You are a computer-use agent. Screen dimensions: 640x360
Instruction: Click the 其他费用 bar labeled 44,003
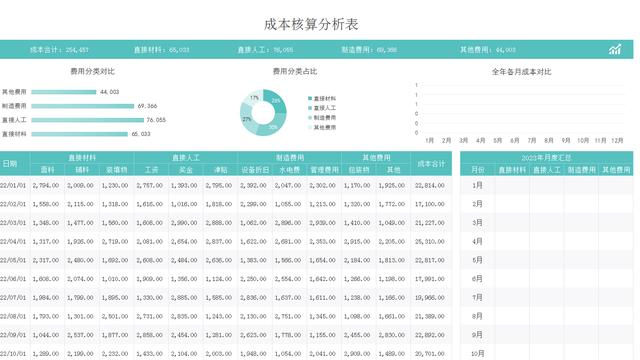click(x=64, y=92)
